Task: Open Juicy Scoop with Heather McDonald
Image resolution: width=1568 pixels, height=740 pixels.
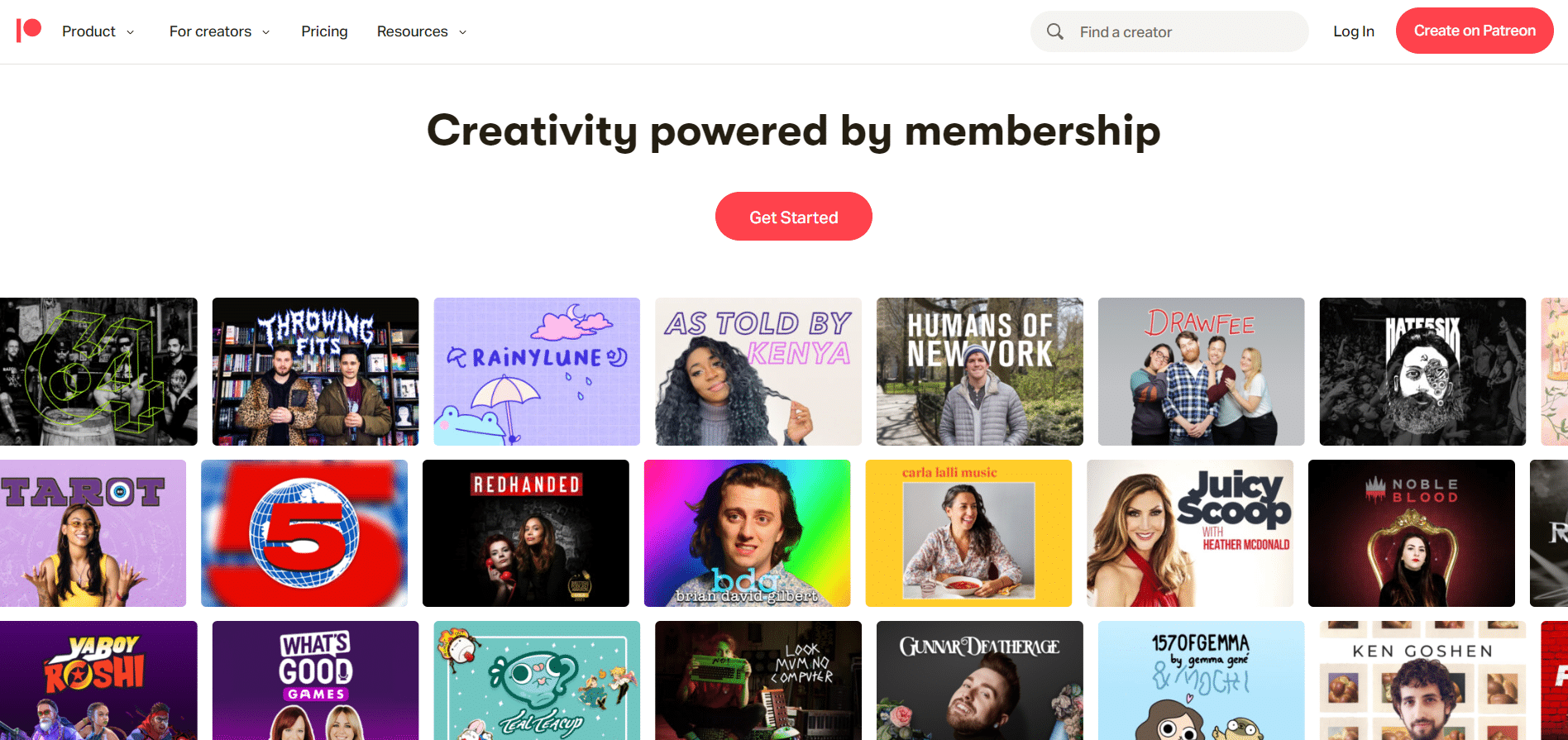Action: click(x=1190, y=532)
